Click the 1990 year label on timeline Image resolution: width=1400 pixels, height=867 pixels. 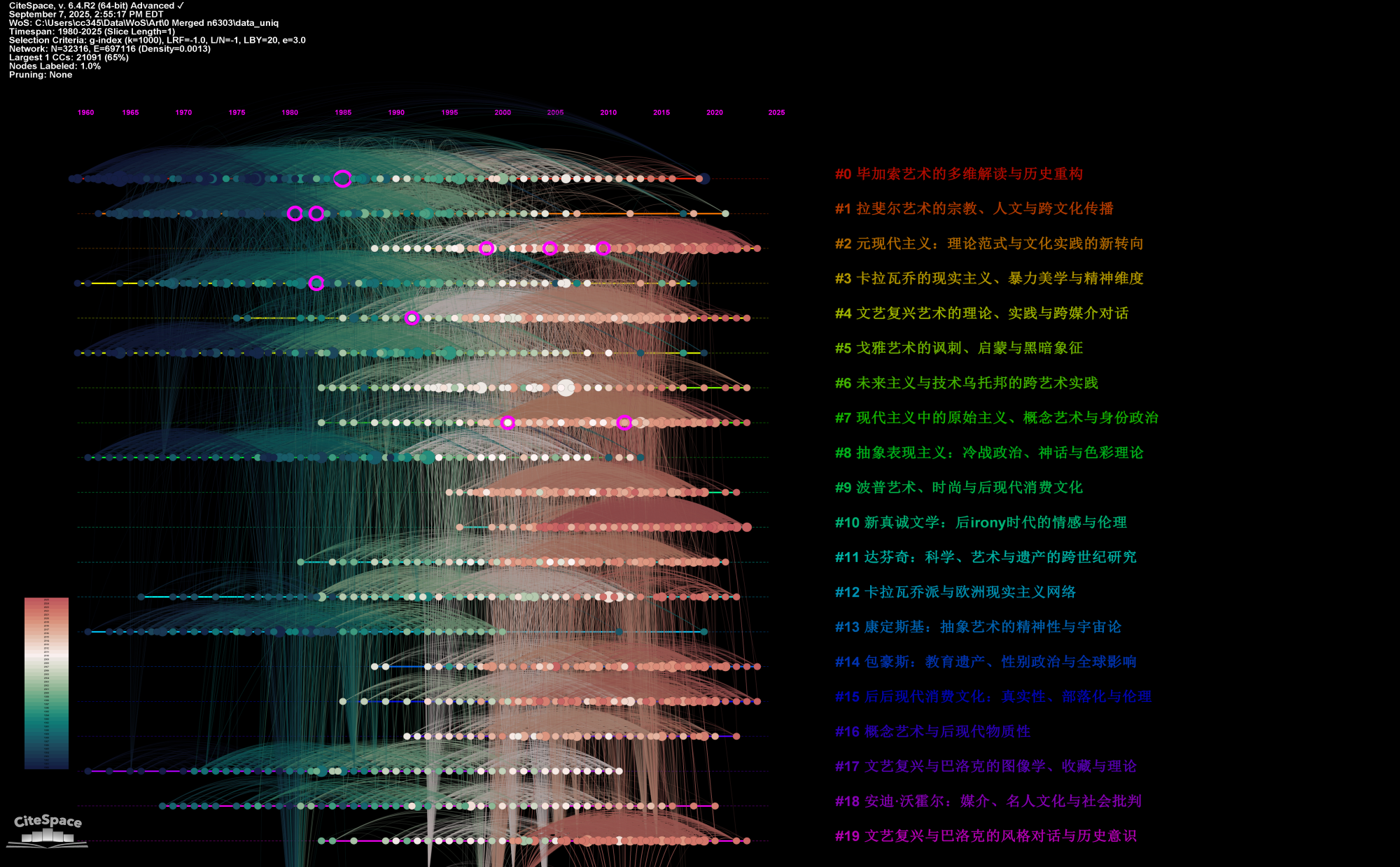(396, 113)
